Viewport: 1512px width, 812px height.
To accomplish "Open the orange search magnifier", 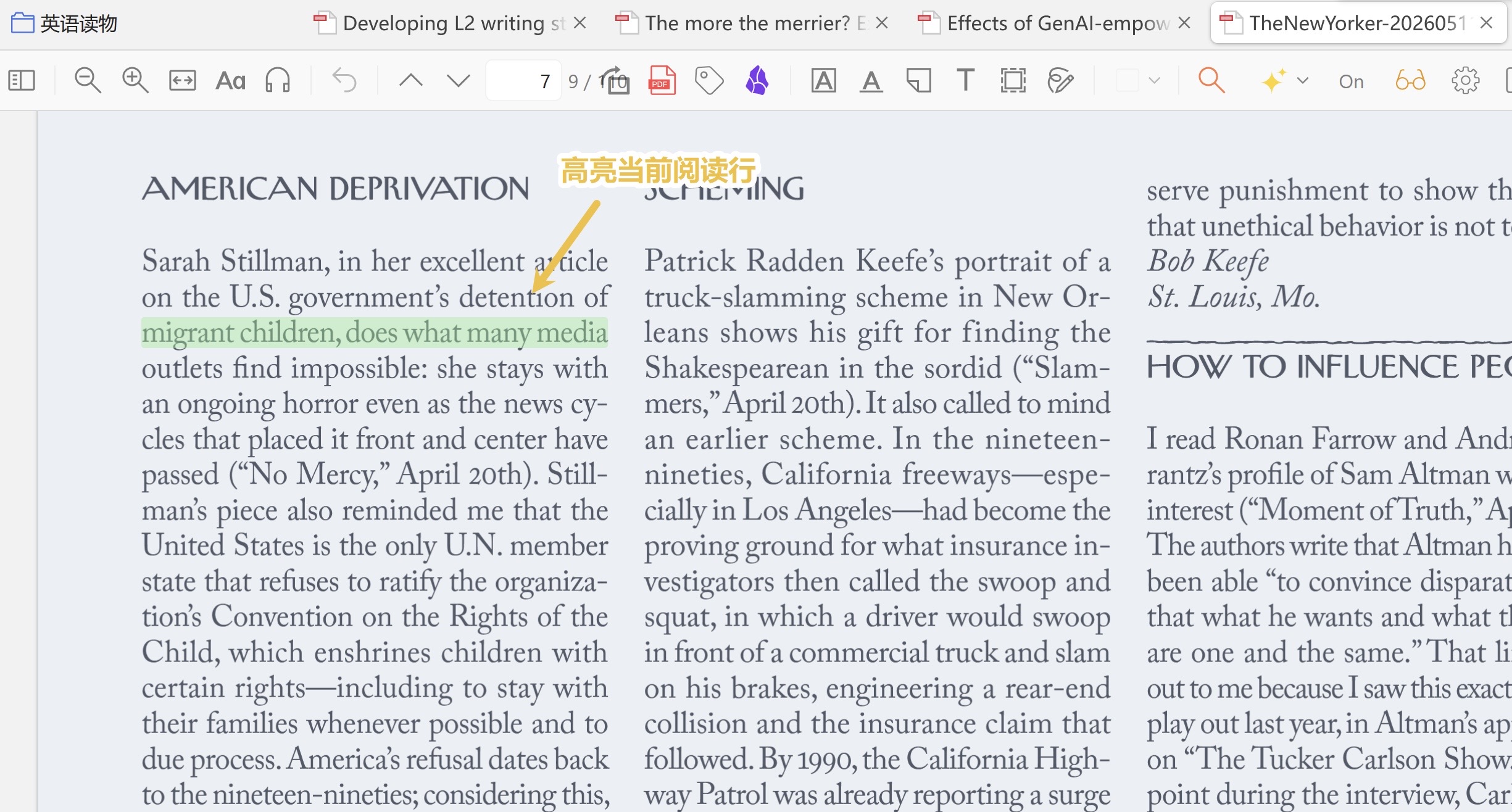I will coord(1211,80).
